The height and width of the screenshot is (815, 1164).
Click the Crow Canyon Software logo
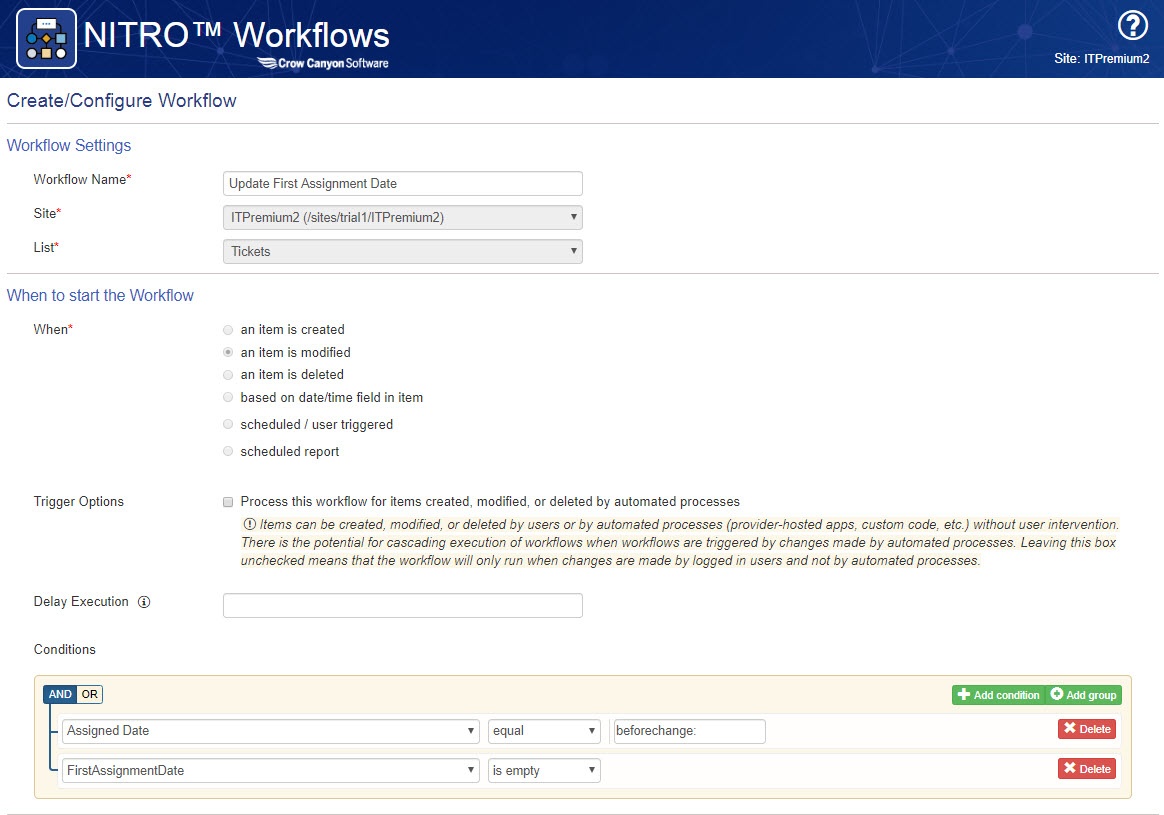click(x=323, y=63)
